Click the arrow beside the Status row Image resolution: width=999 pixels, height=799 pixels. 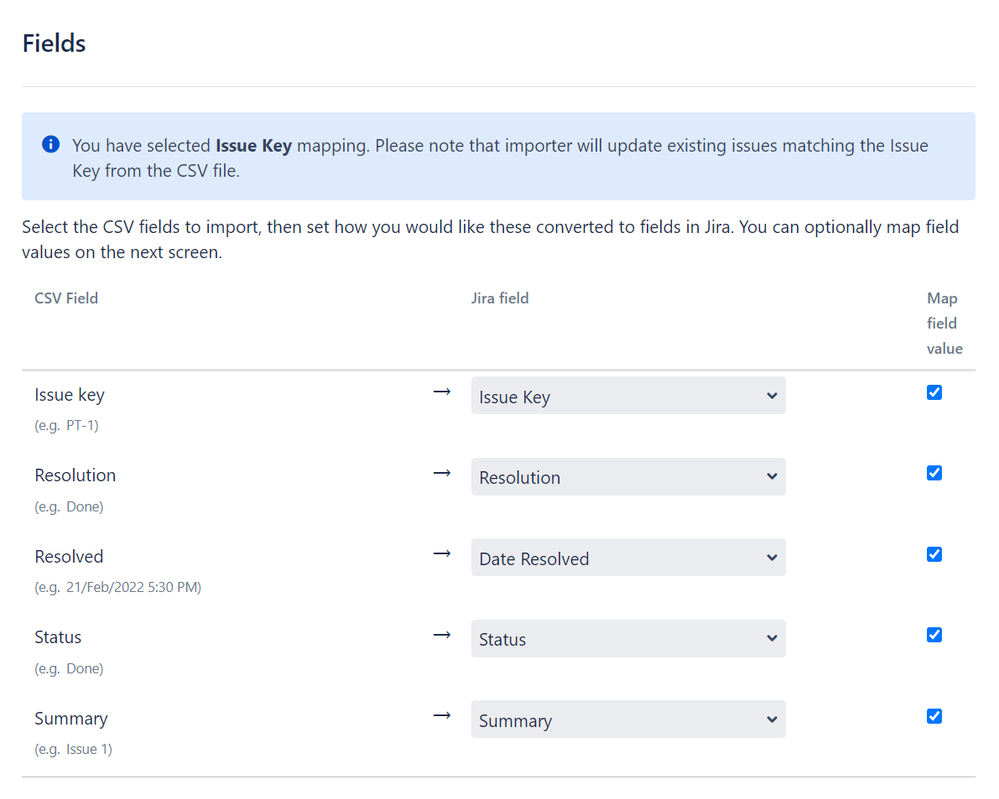442,635
